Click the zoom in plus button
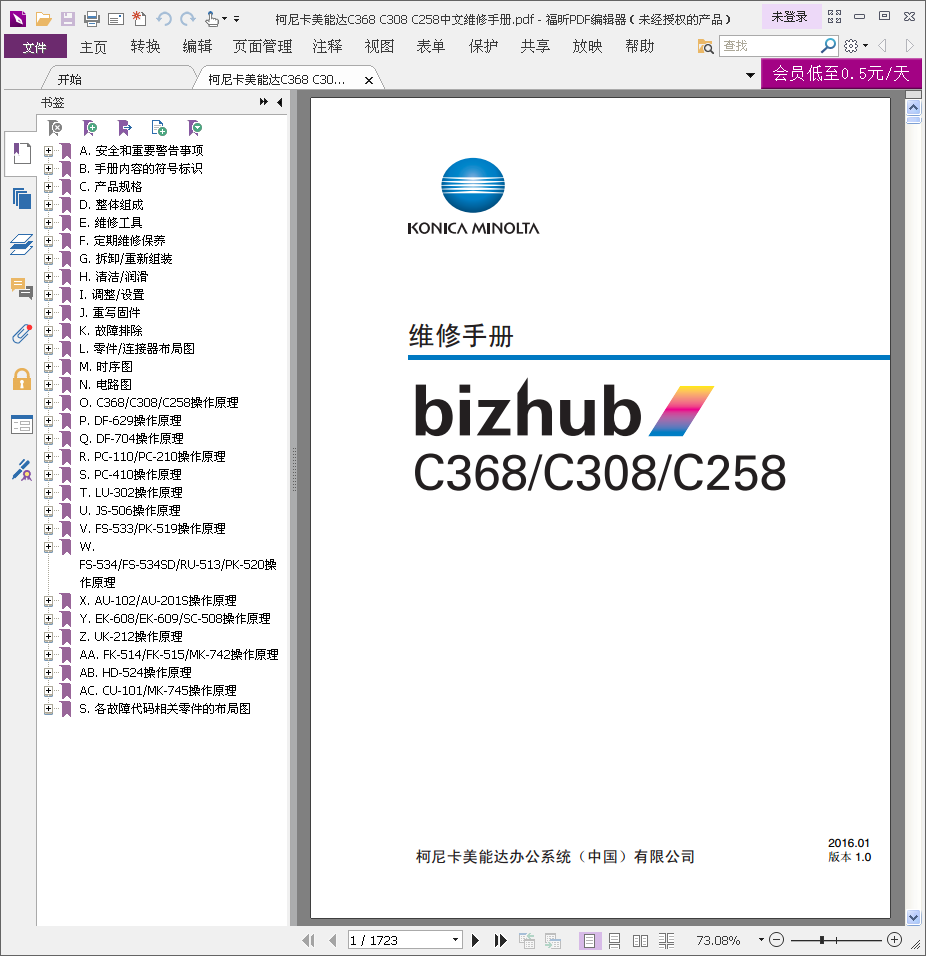Screen dimensions: 926x956 [x=894, y=940]
